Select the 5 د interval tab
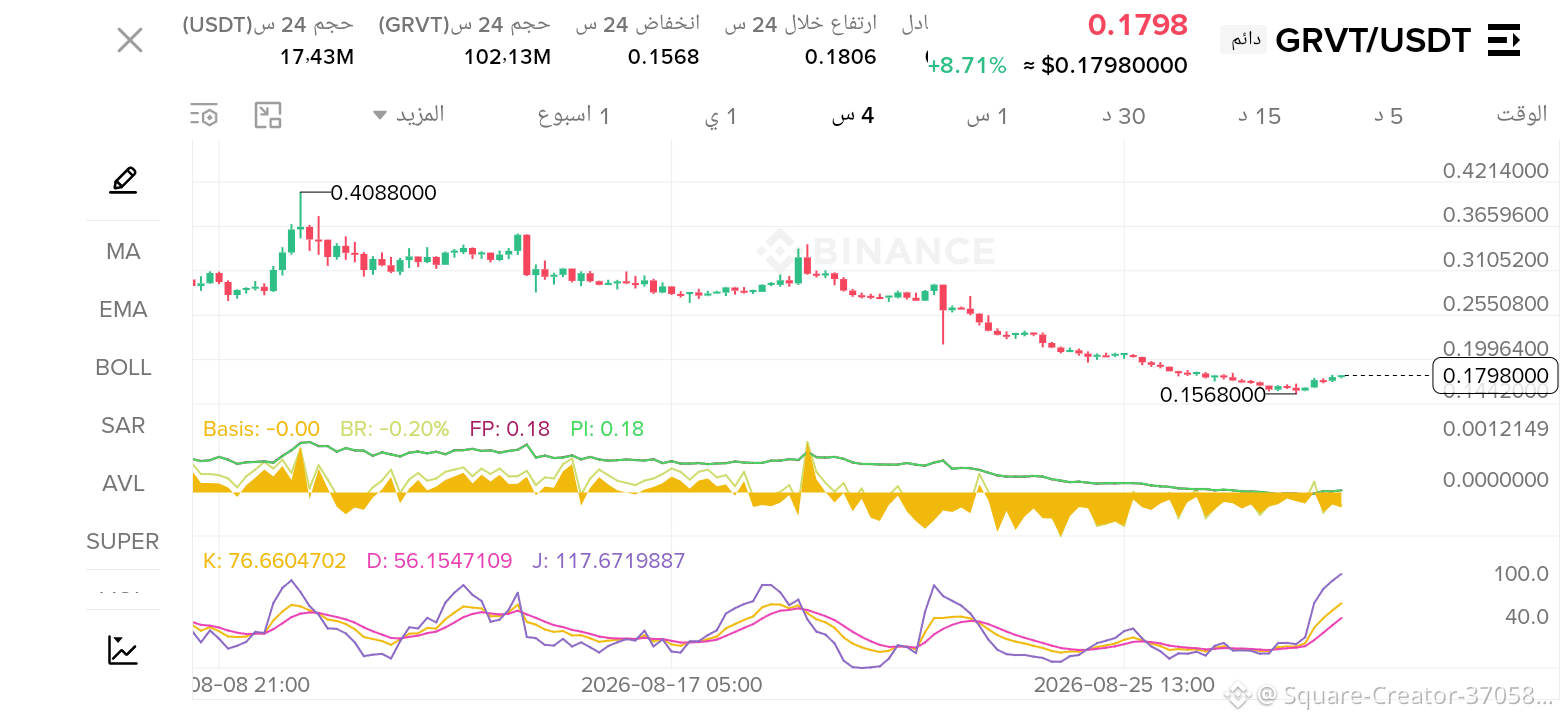 (1388, 116)
